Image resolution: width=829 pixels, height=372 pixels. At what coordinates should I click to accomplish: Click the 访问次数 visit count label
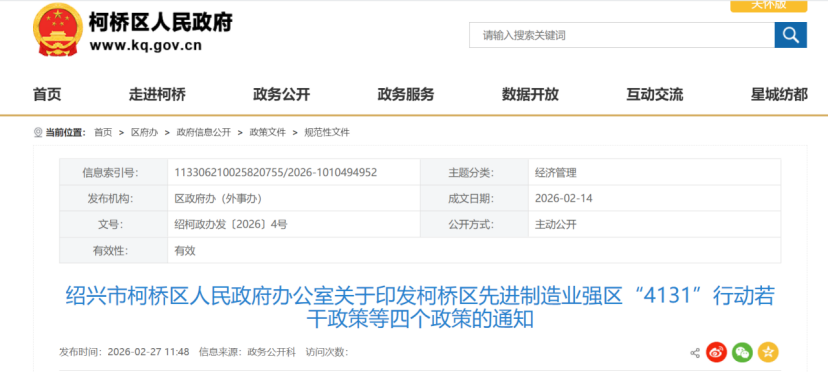coord(327,352)
